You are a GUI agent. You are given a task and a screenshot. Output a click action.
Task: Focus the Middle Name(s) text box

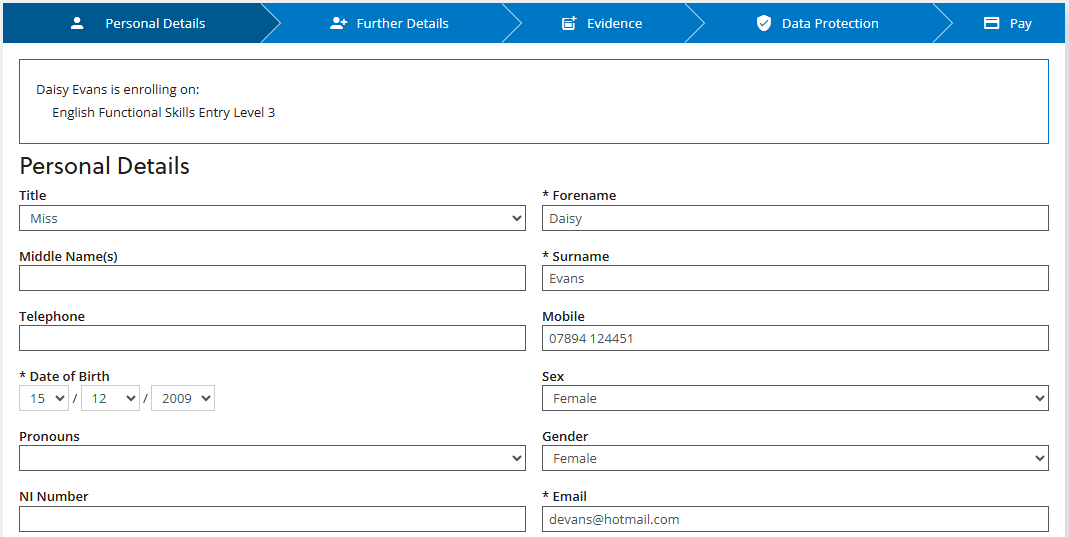pyautogui.click(x=272, y=278)
